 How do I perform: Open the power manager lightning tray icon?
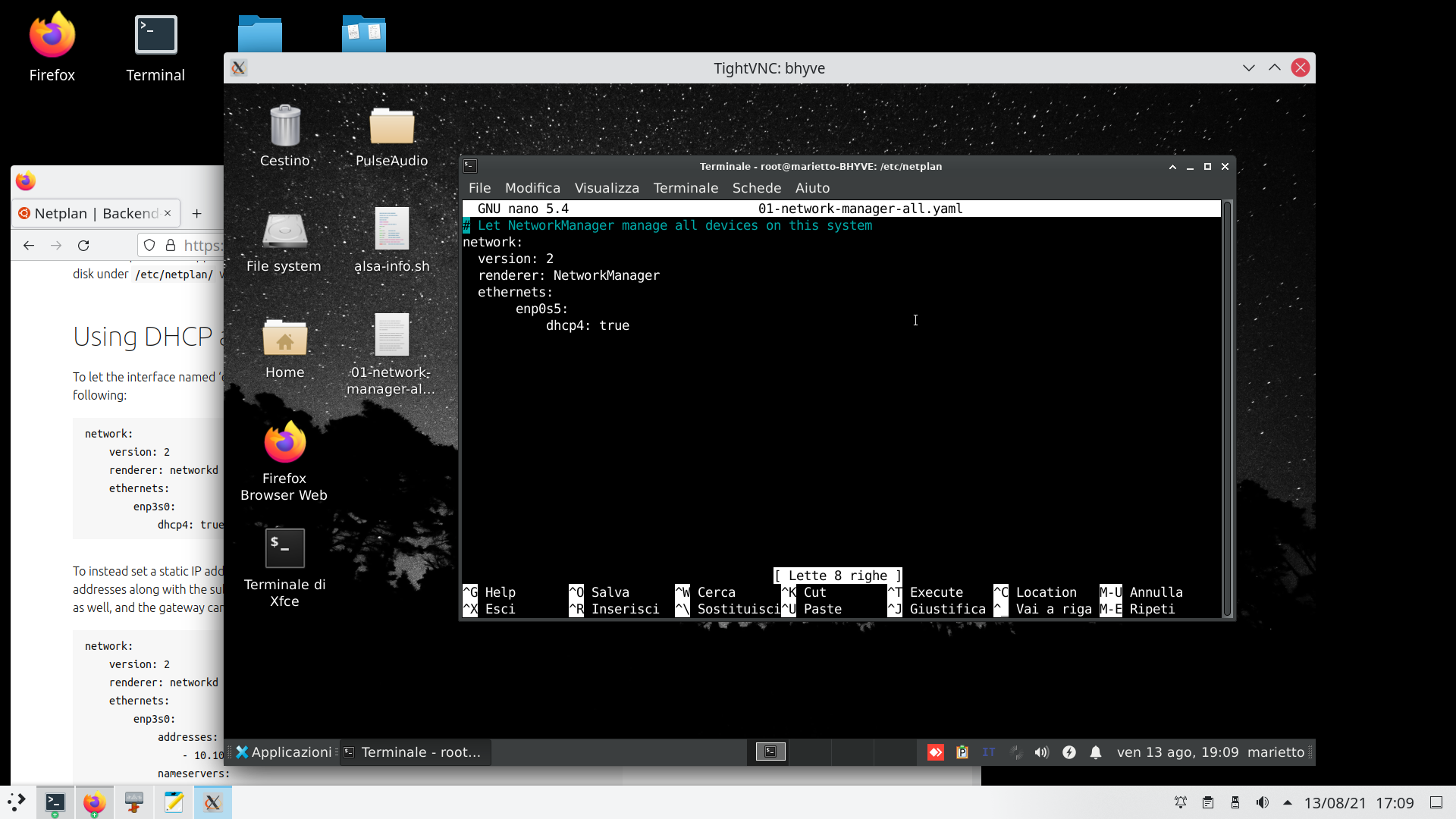[x=1069, y=752]
